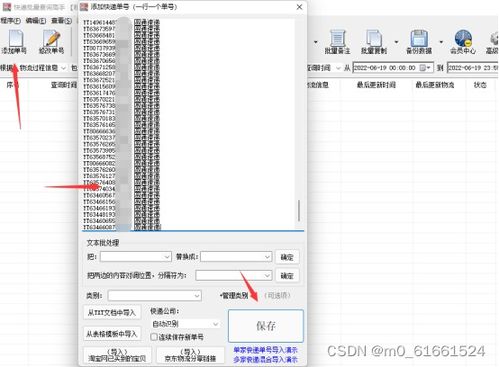
Task: Expand the 把 source text combo box
Action: pyautogui.click(x=167, y=257)
